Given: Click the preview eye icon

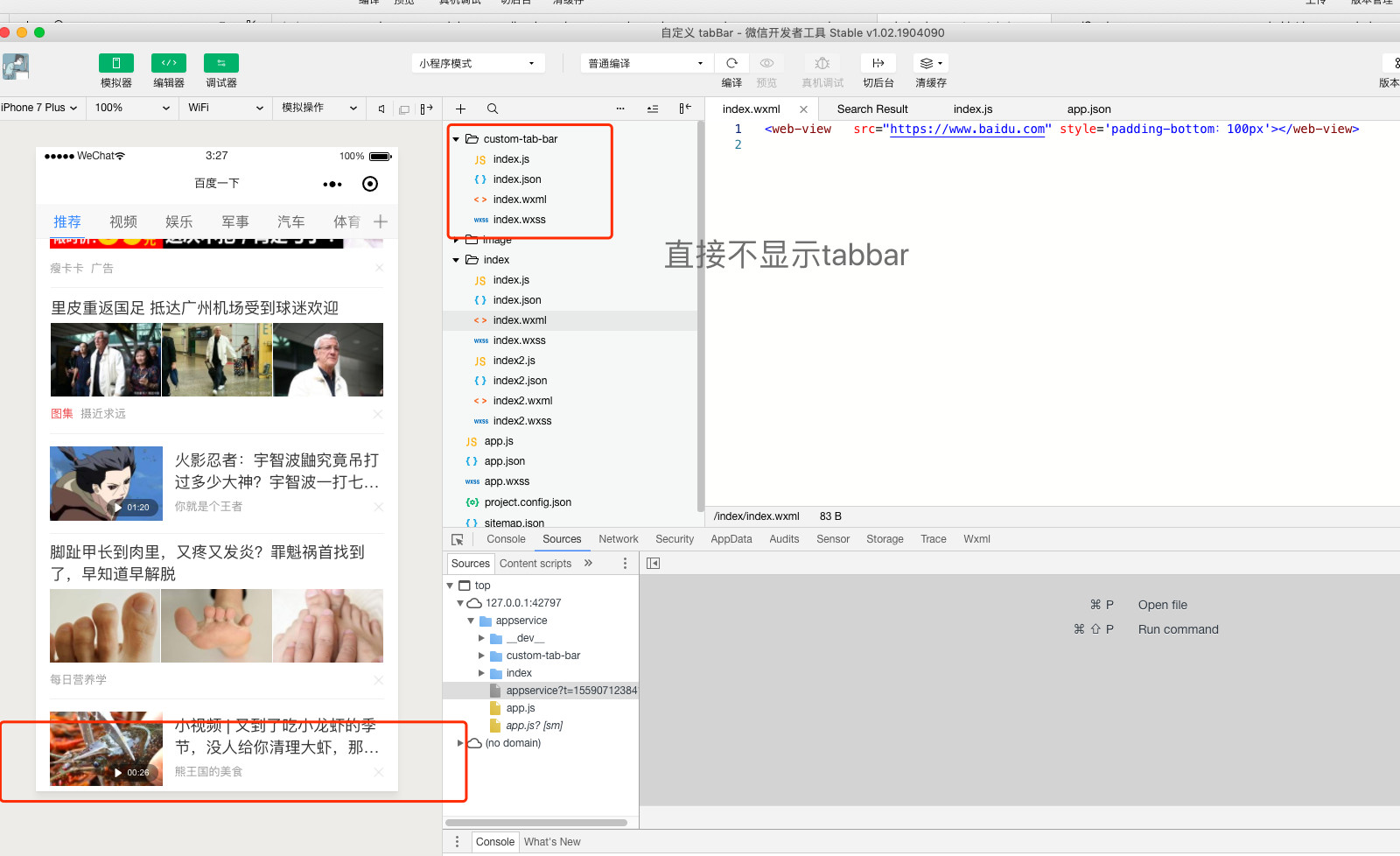Looking at the screenshot, I should click(x=766, y=63).
